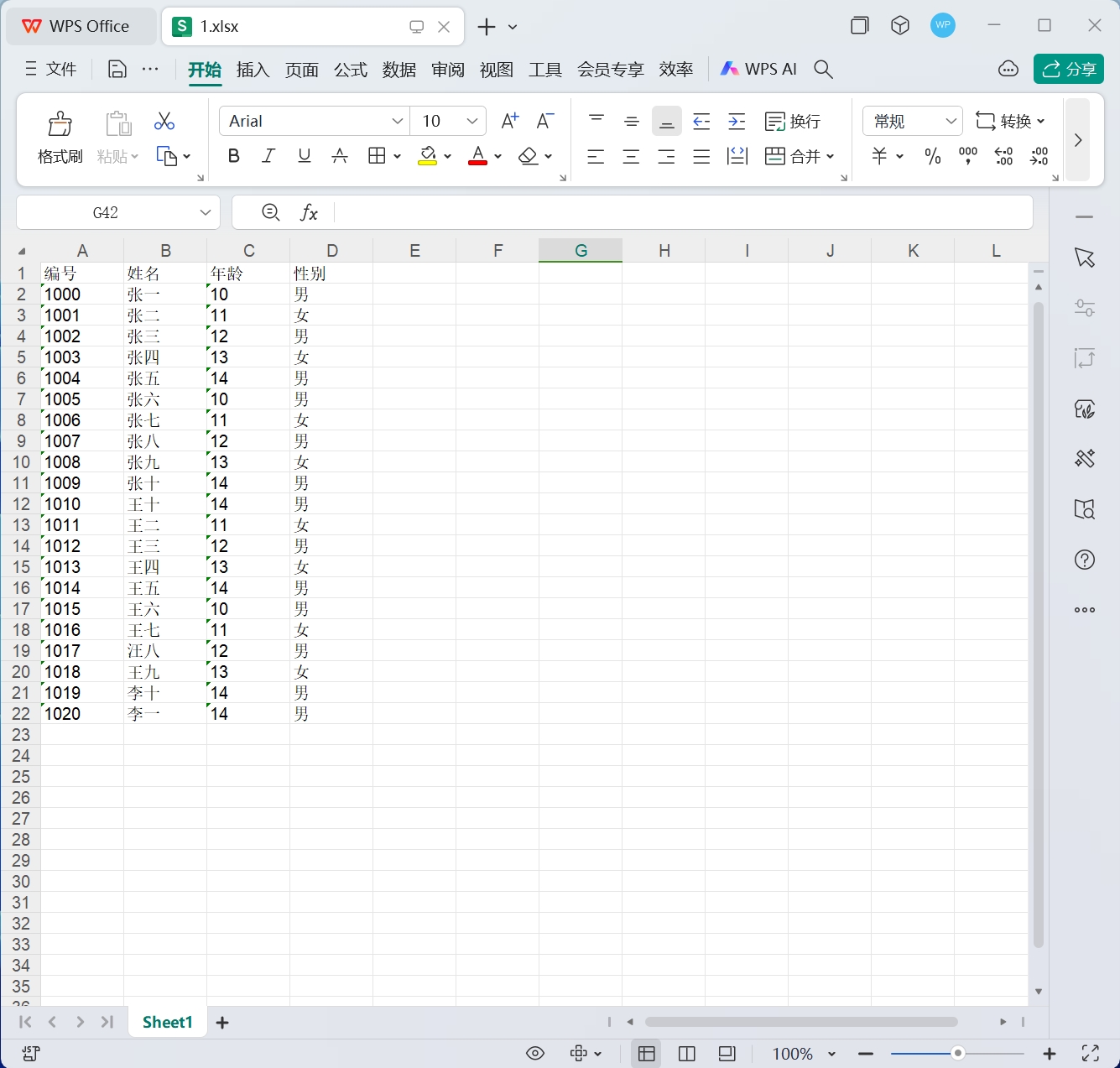Toggle bold formatting
The height and width of the screenshot is (1068, 1120).
[233, 156]
